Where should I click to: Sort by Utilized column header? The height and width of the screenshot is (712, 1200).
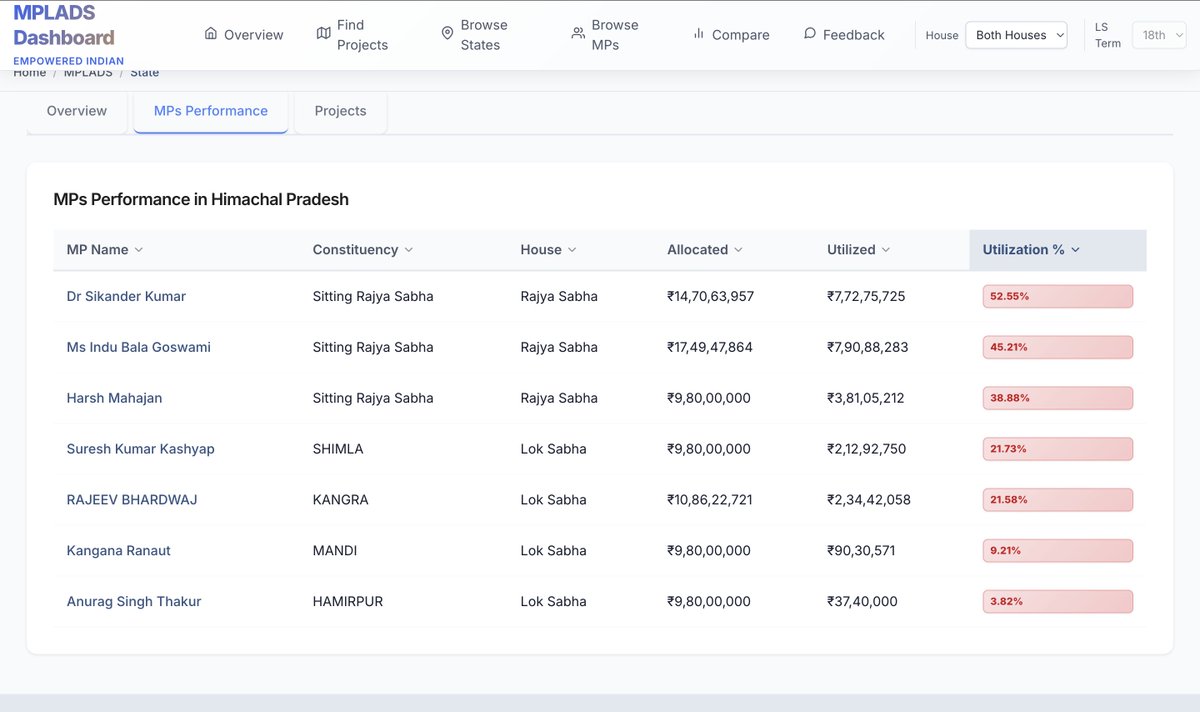[x=858, y=250]
